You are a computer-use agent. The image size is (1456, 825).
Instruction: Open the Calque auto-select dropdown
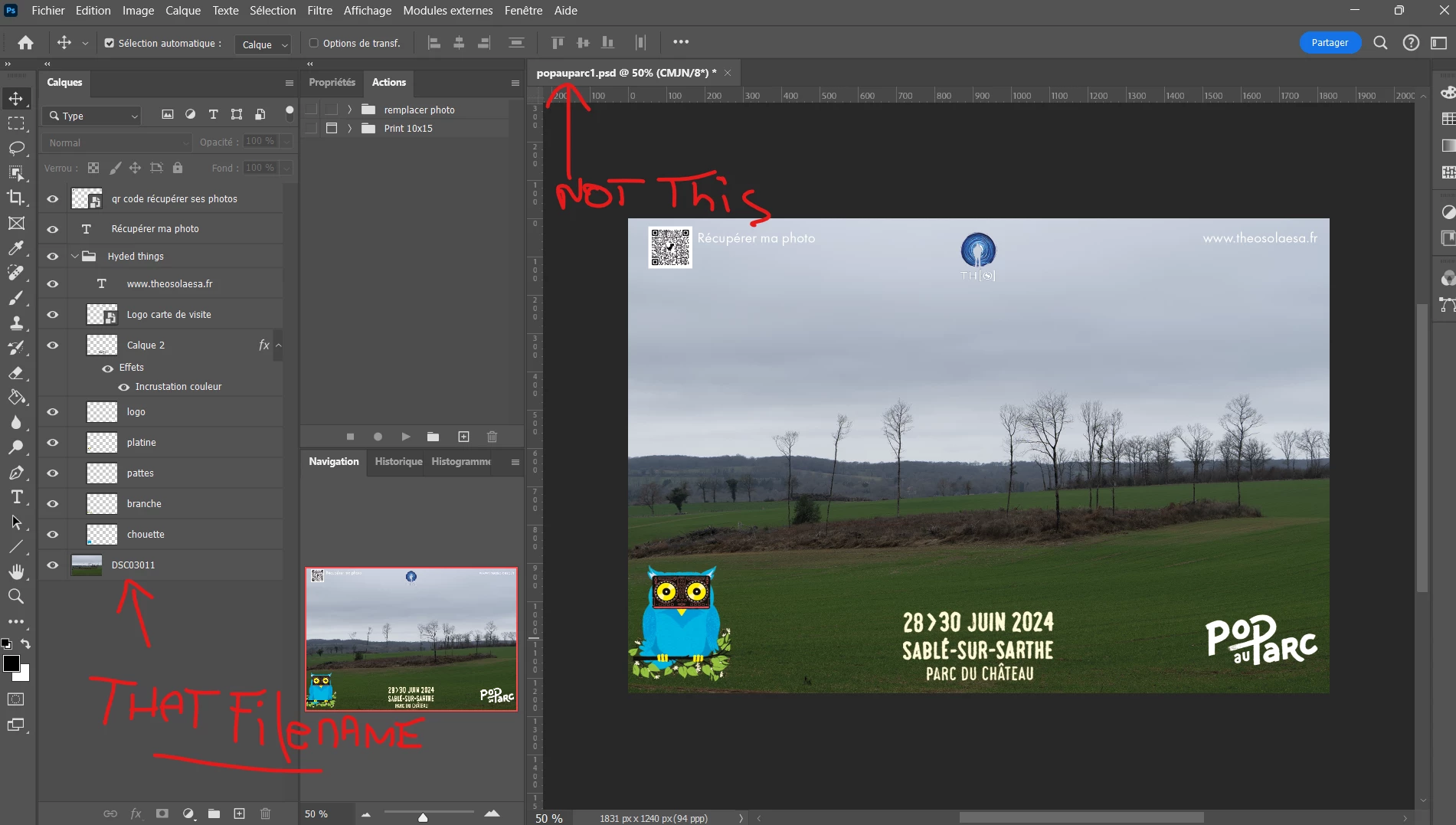[263, 44]
